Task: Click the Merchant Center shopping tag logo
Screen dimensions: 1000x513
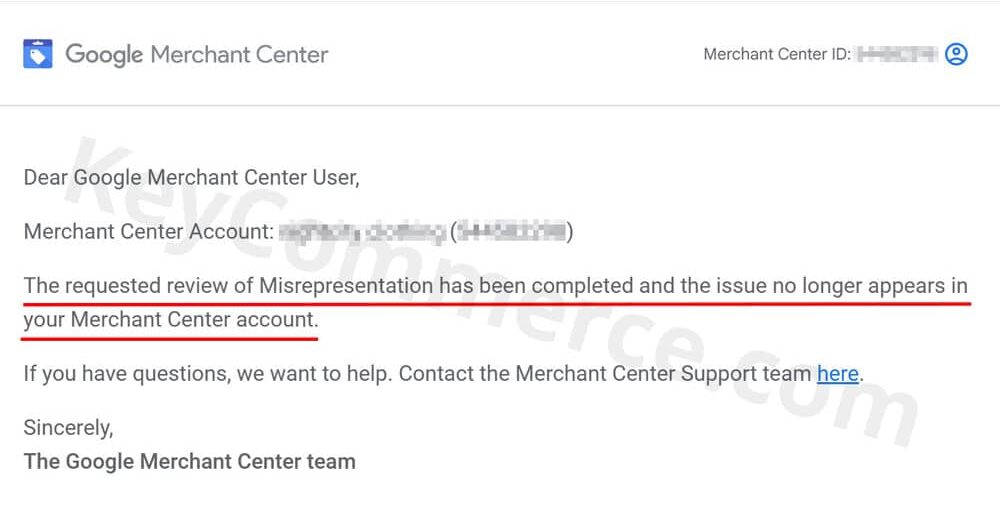Action: pyautogui.click(x=37, y=54)
